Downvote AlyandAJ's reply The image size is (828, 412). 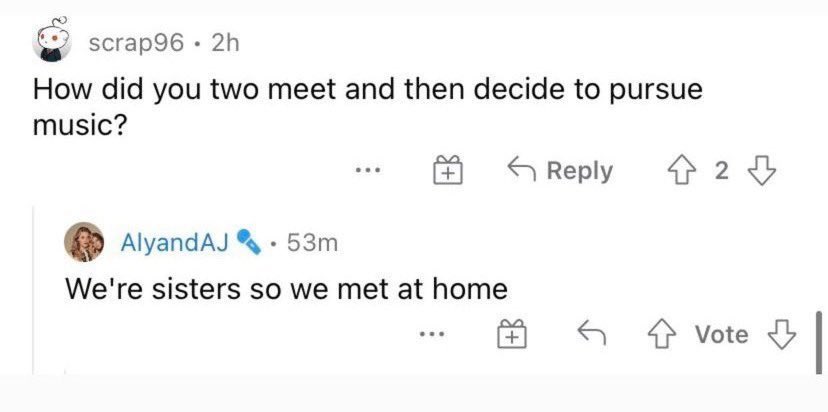(782, 335)
